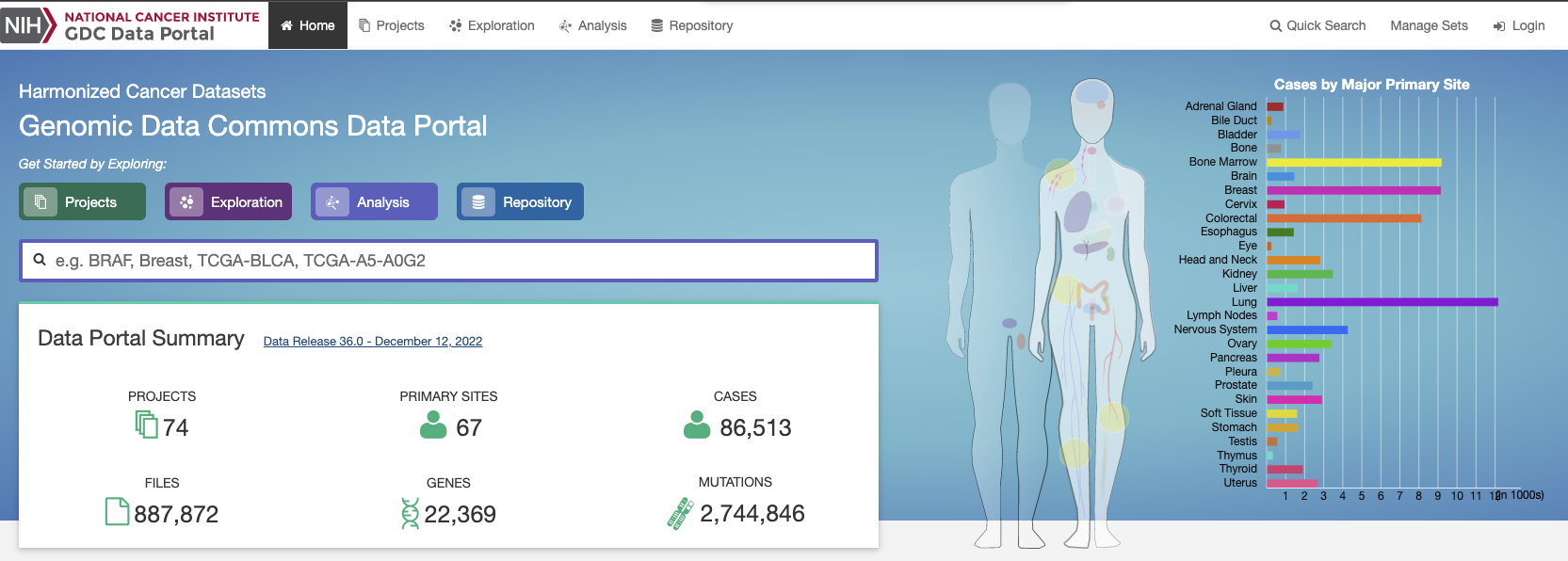Go to Exploration in the top navigation

[x=492, y=25]
